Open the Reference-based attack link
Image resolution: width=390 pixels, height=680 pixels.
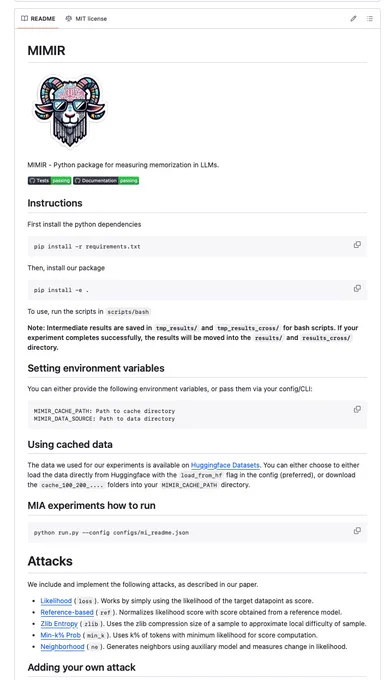67,612
